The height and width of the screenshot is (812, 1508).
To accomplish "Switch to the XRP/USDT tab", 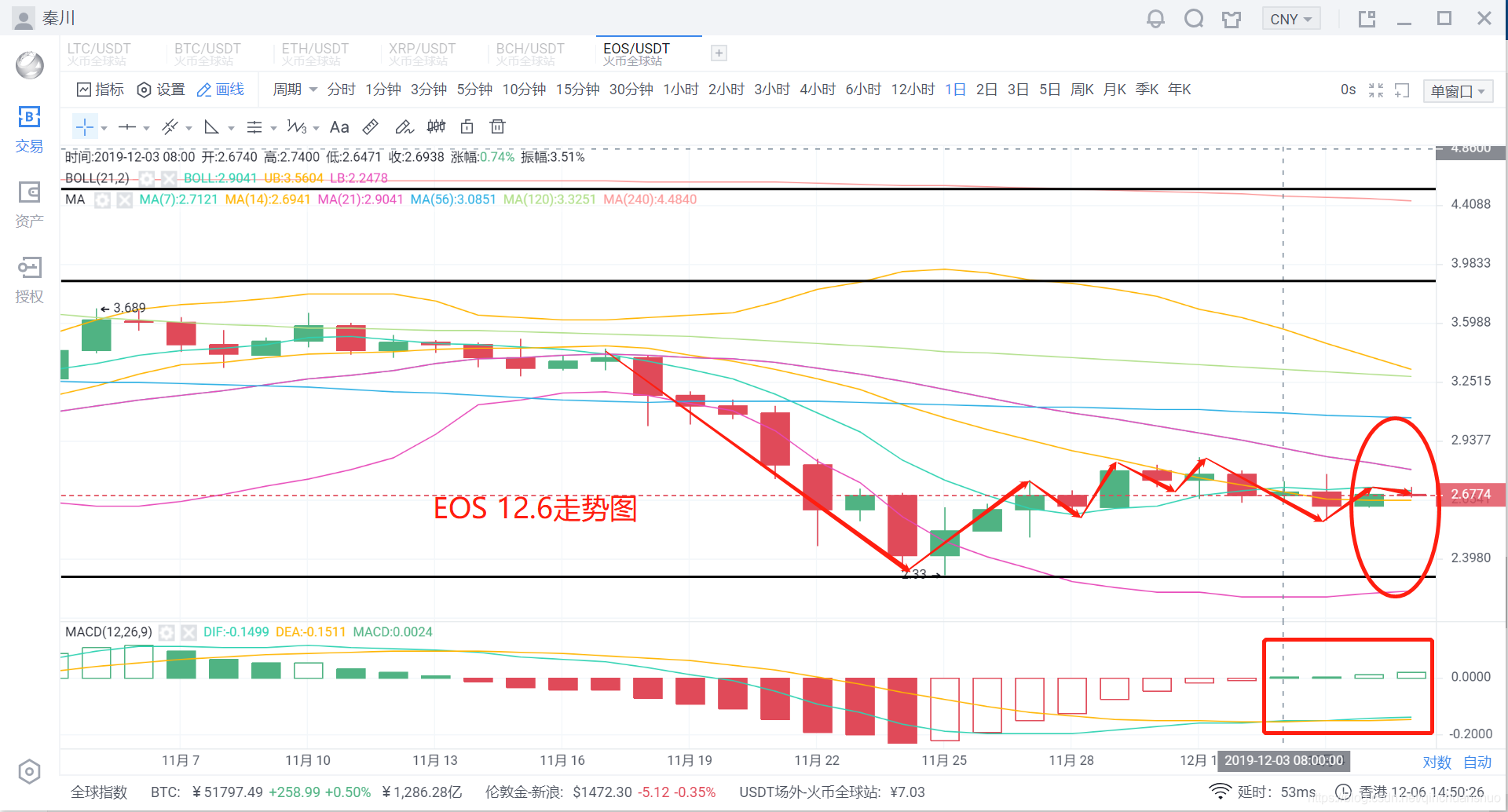I will point(423,54).
